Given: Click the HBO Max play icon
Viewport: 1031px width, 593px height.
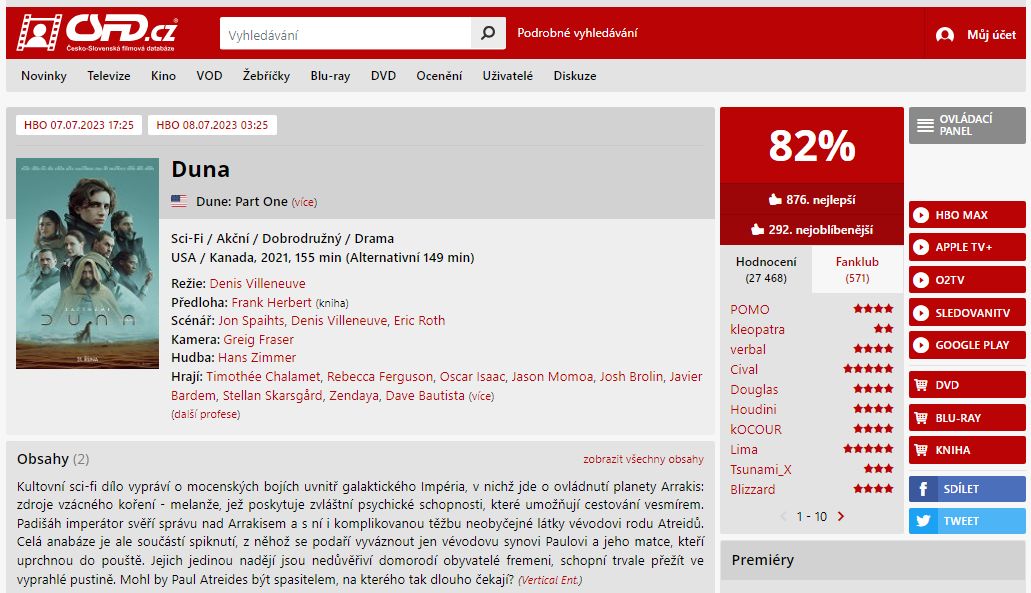Looking at the screenshot, I should coord(921,215).
